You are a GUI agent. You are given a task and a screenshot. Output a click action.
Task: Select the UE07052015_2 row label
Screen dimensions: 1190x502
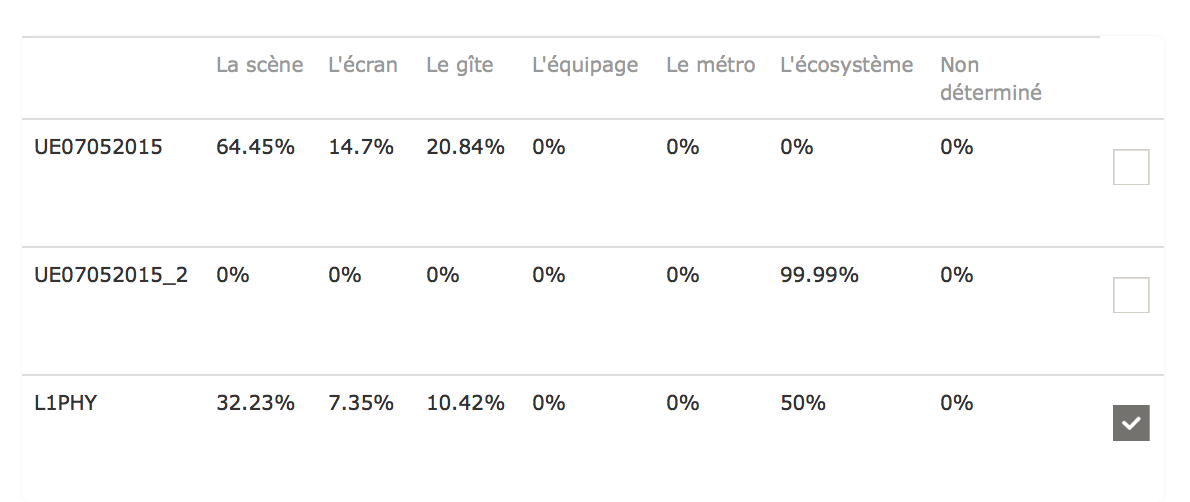point(111,275)
